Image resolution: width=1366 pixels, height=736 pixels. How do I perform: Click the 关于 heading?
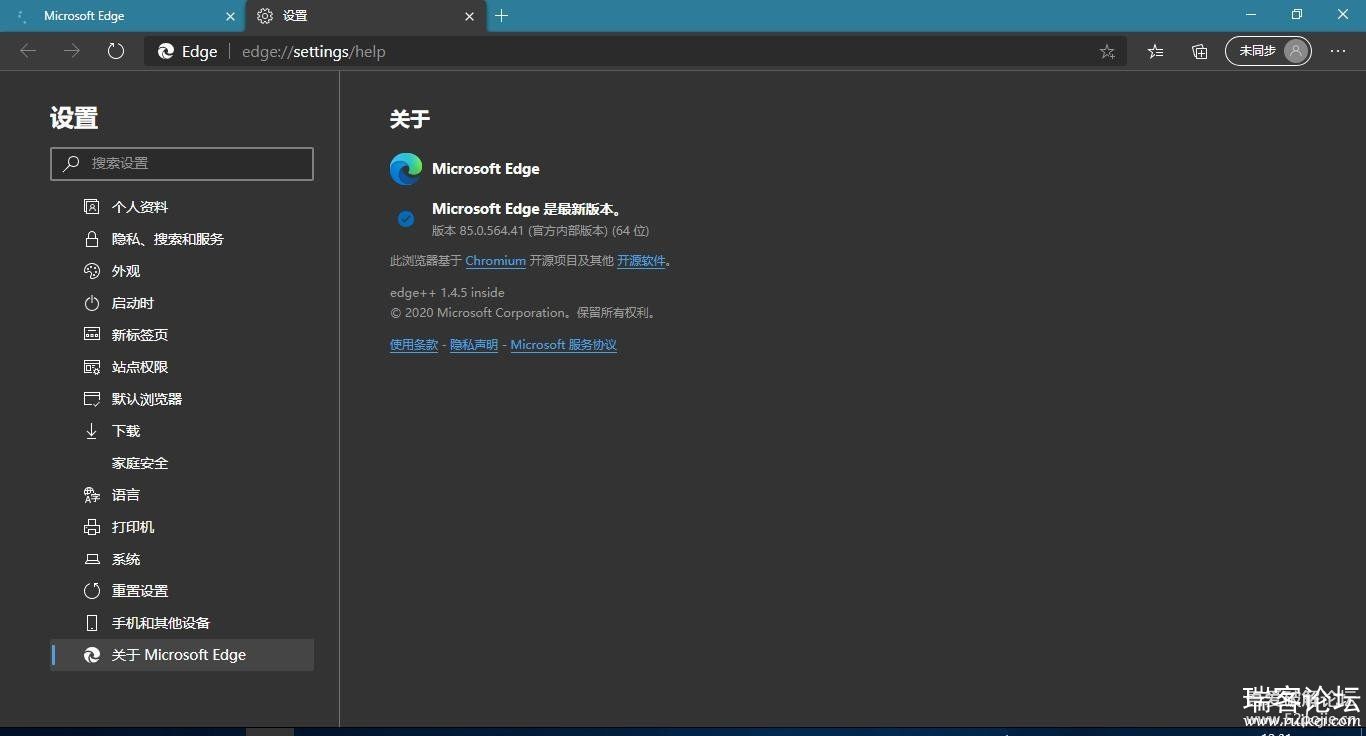coord(410,119)
